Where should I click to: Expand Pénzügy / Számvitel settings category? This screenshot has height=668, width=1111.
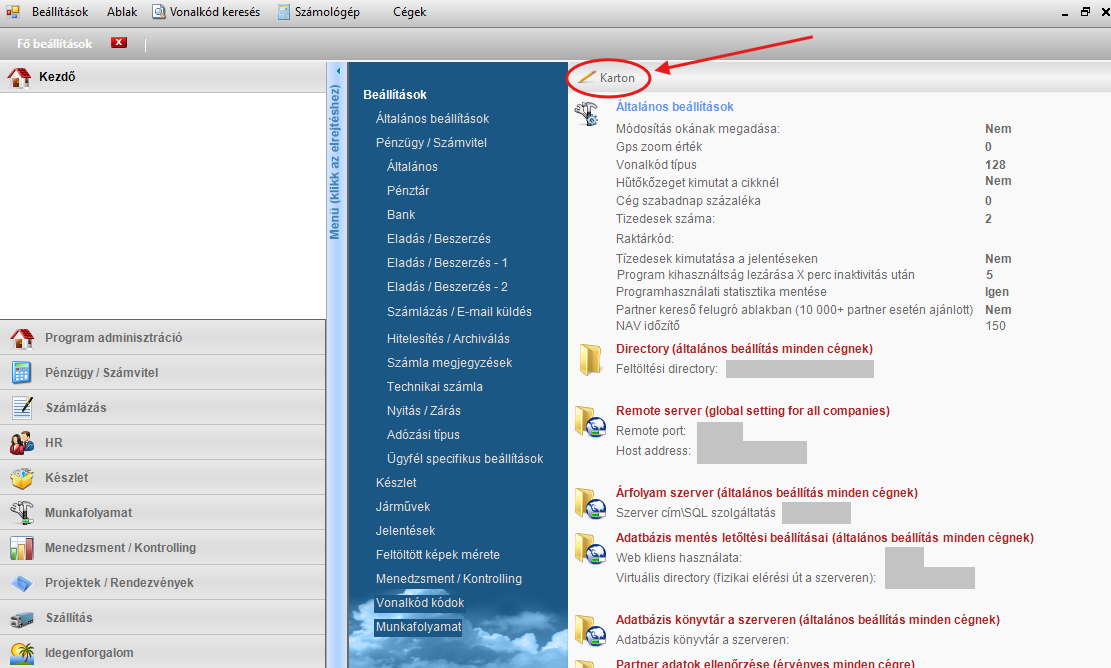click(x=431, y=143)
